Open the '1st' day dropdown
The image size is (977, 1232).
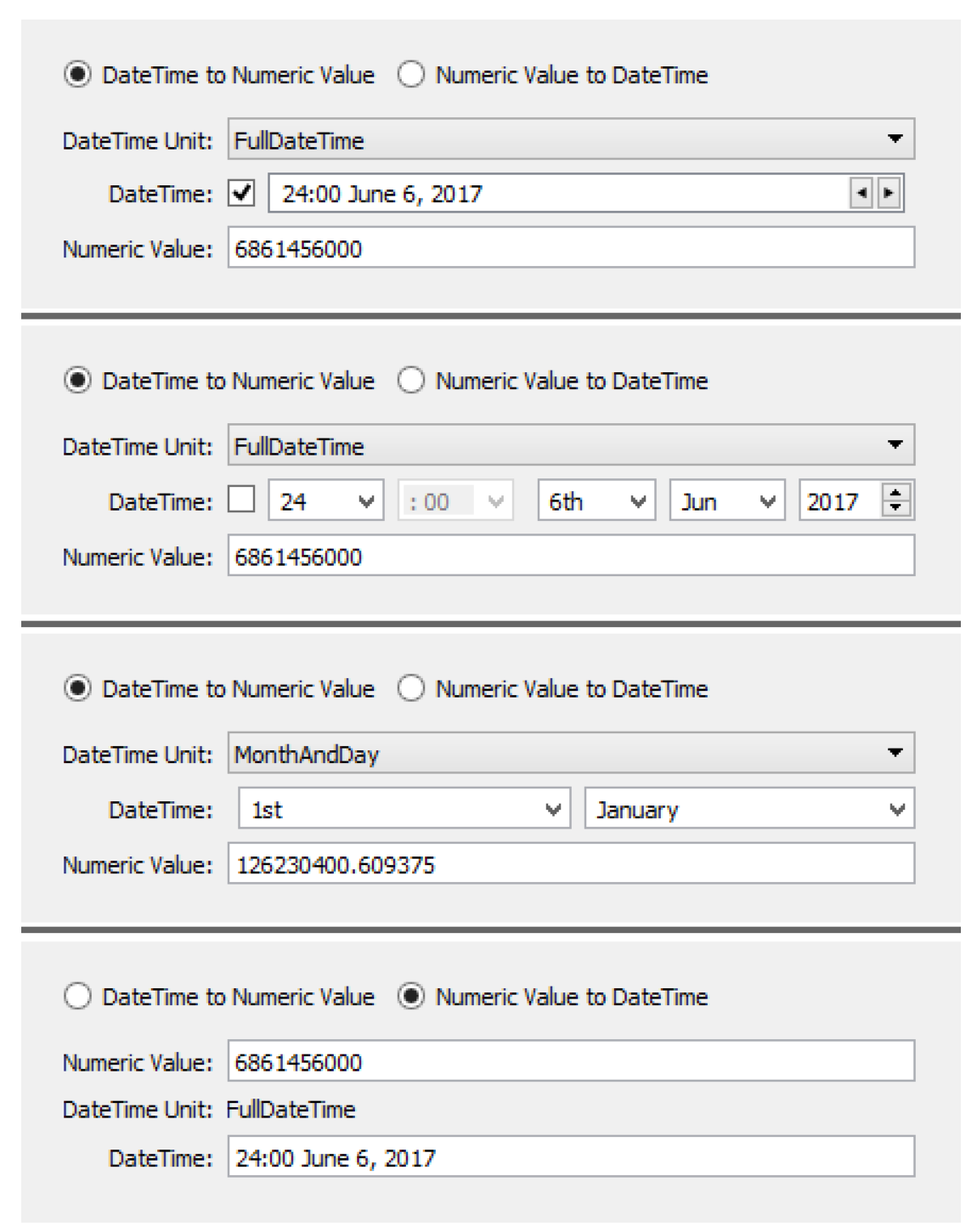coord(404,809)
